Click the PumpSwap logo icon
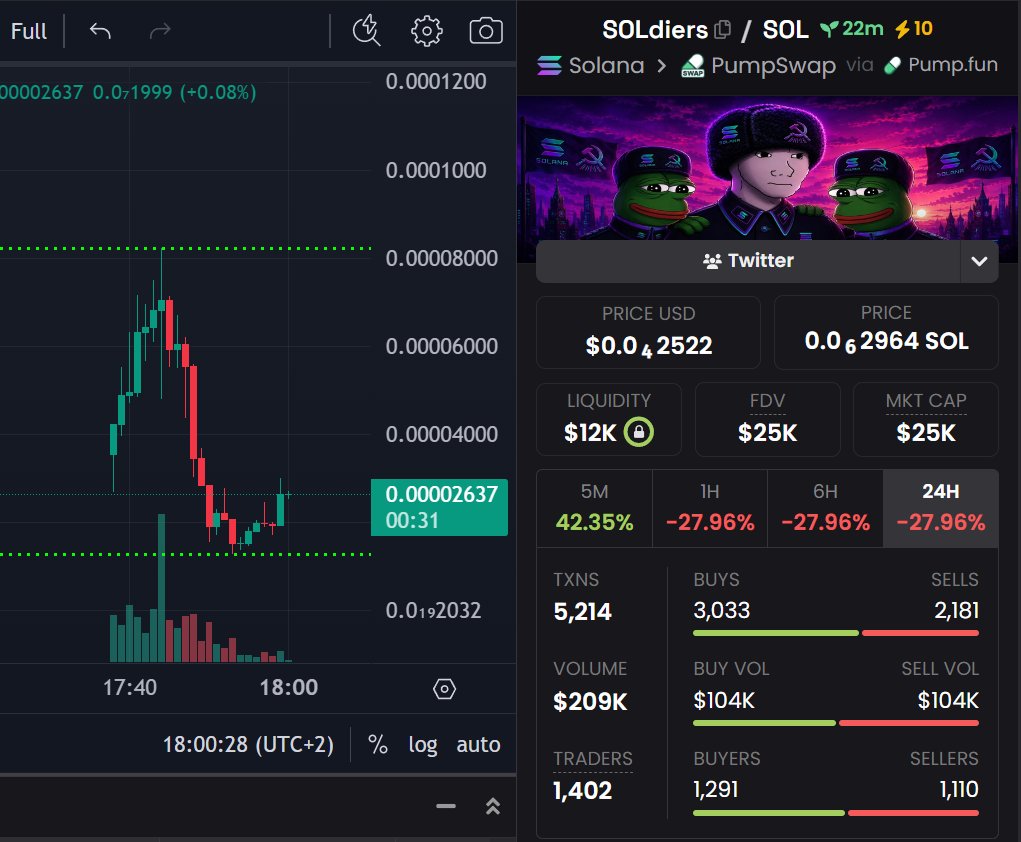This screenshot has height=842, width=1021. [x=693, y=65]
